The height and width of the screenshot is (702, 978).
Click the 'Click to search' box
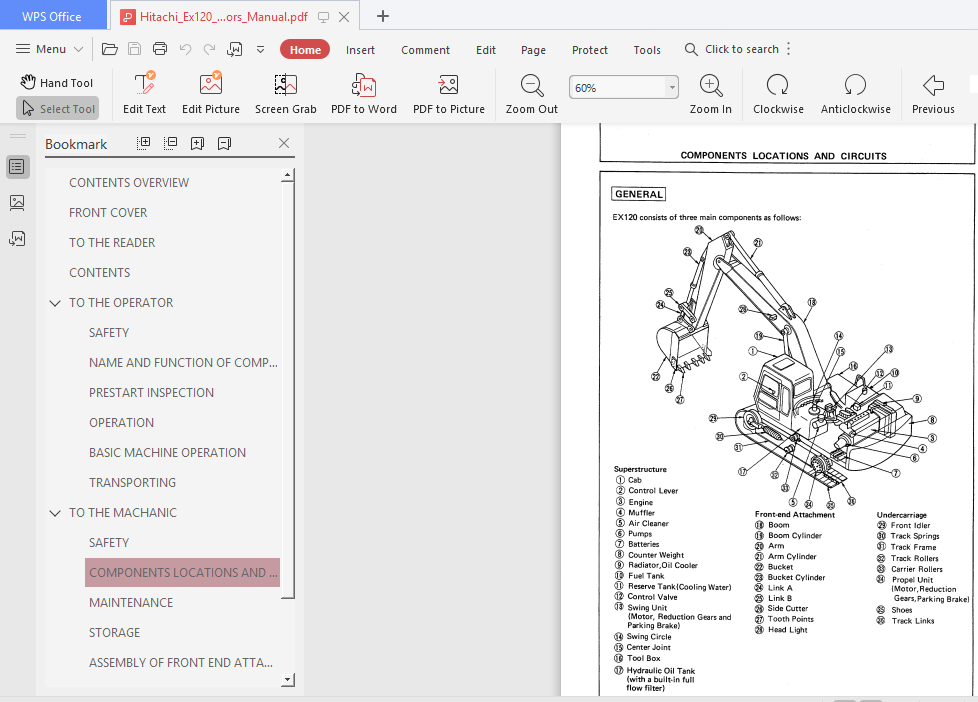732,49
